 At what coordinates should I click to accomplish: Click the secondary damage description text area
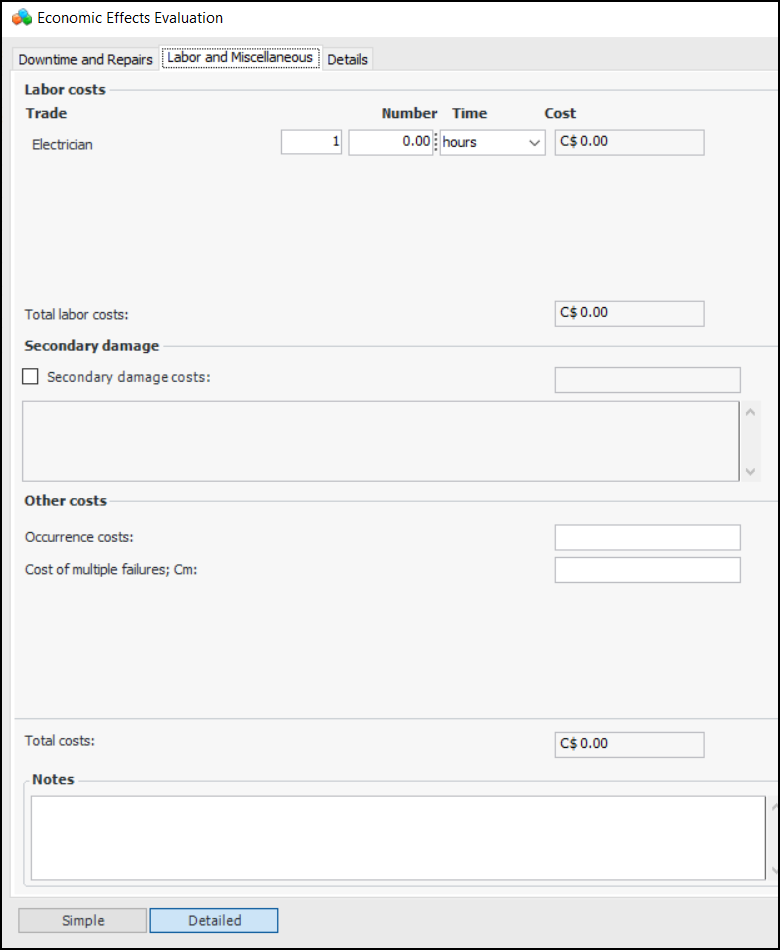pos(380,441)
